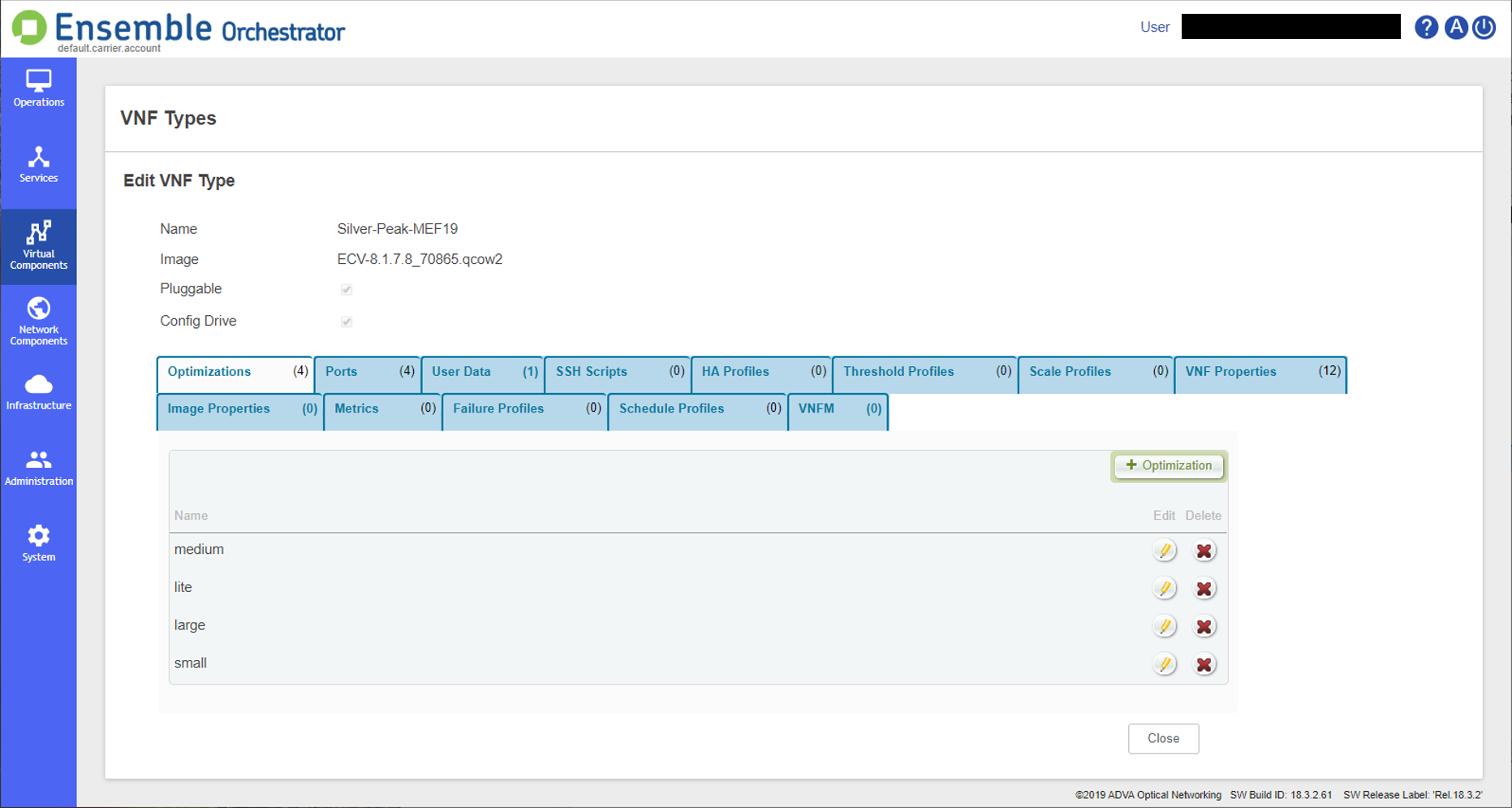This screenshot has height=808, width=1512.
Task: Click the 'lite' optimization name
Action: (183, 587)
